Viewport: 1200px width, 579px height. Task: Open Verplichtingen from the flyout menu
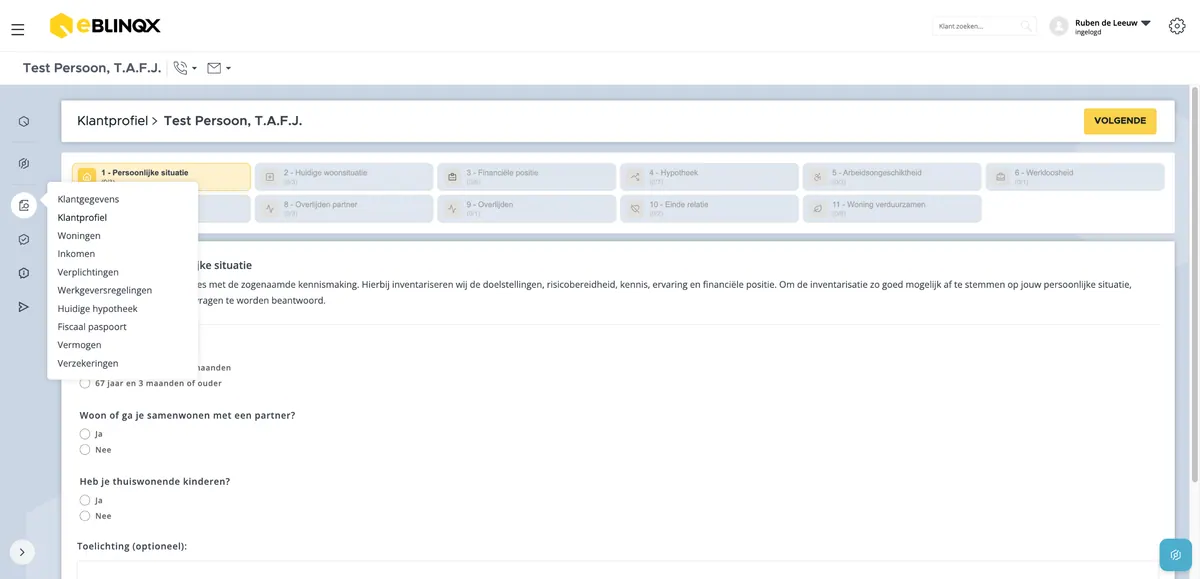88,272
